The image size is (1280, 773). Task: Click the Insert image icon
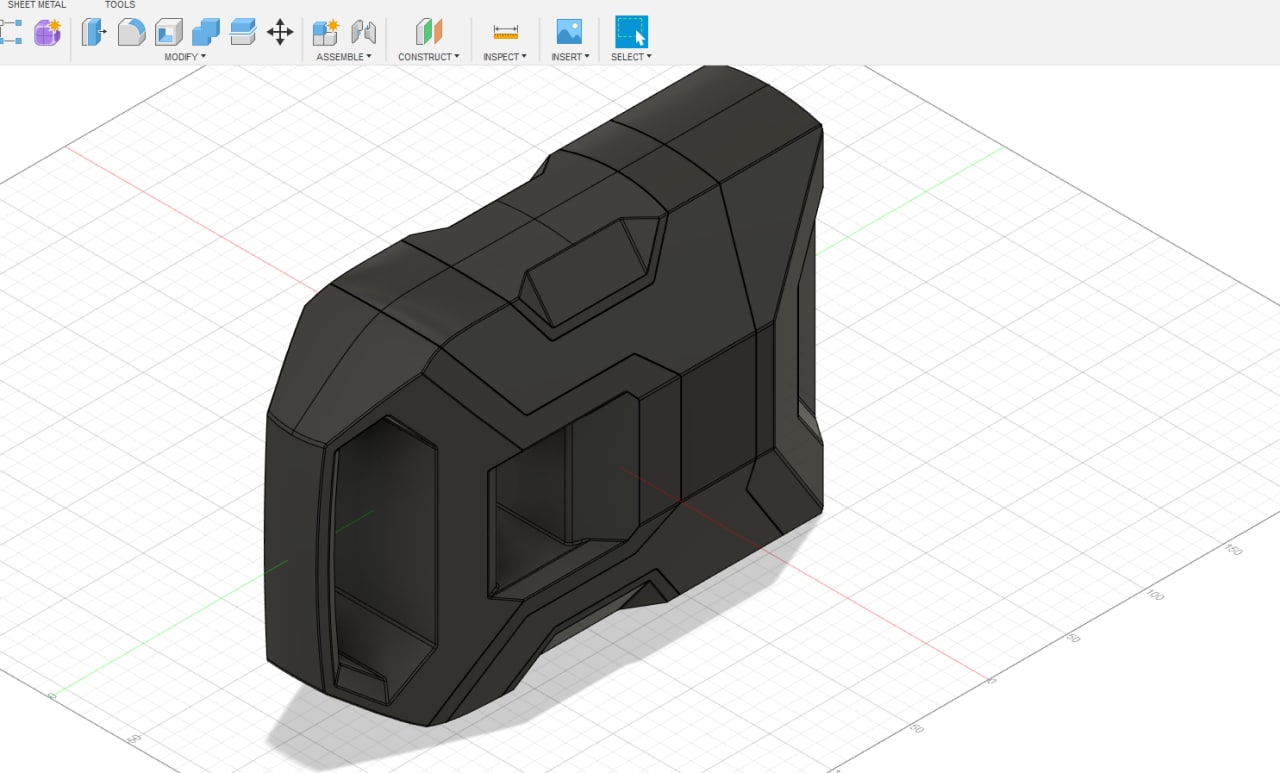569,32
